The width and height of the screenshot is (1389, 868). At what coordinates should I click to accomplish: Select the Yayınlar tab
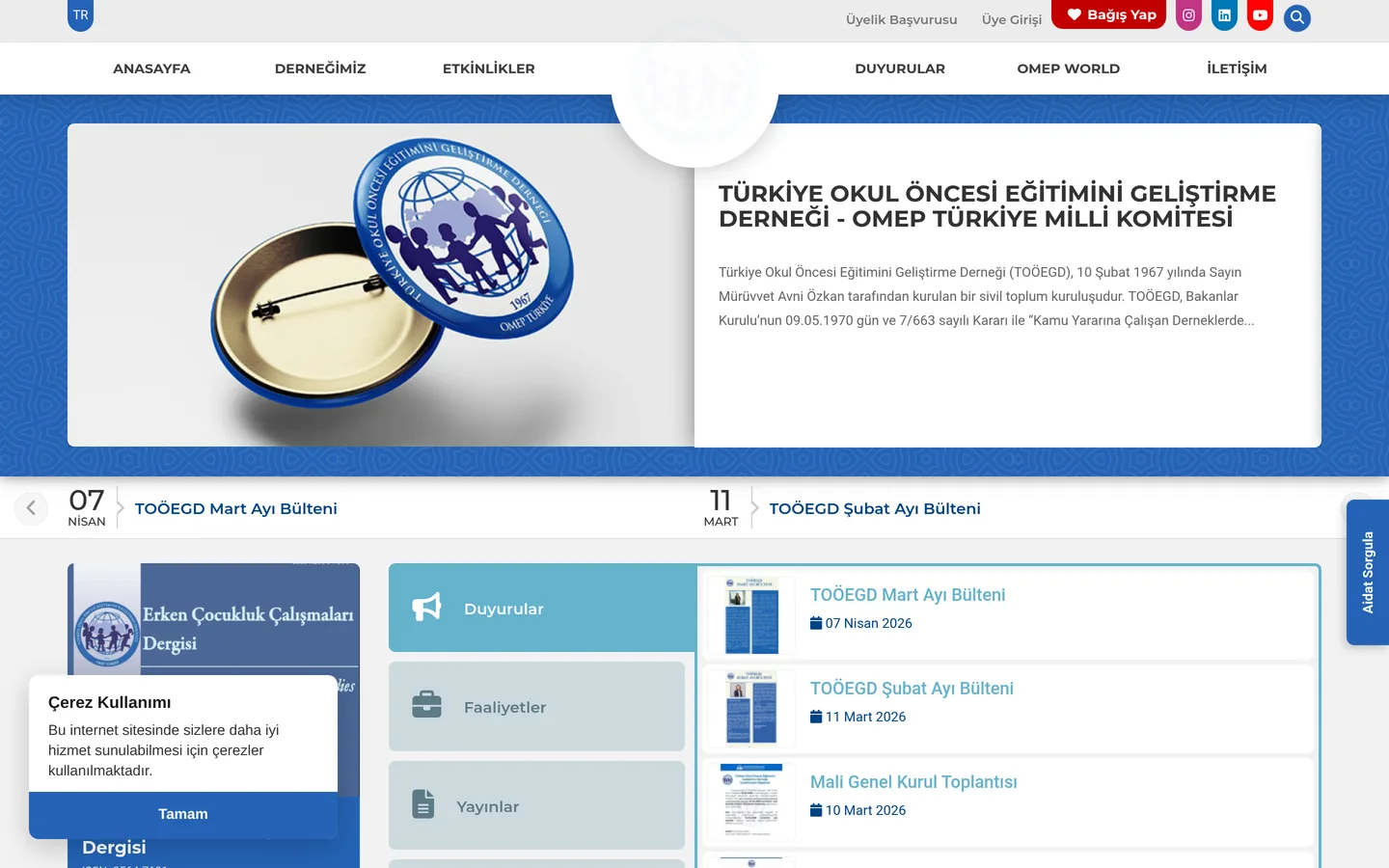pos(536,805)
